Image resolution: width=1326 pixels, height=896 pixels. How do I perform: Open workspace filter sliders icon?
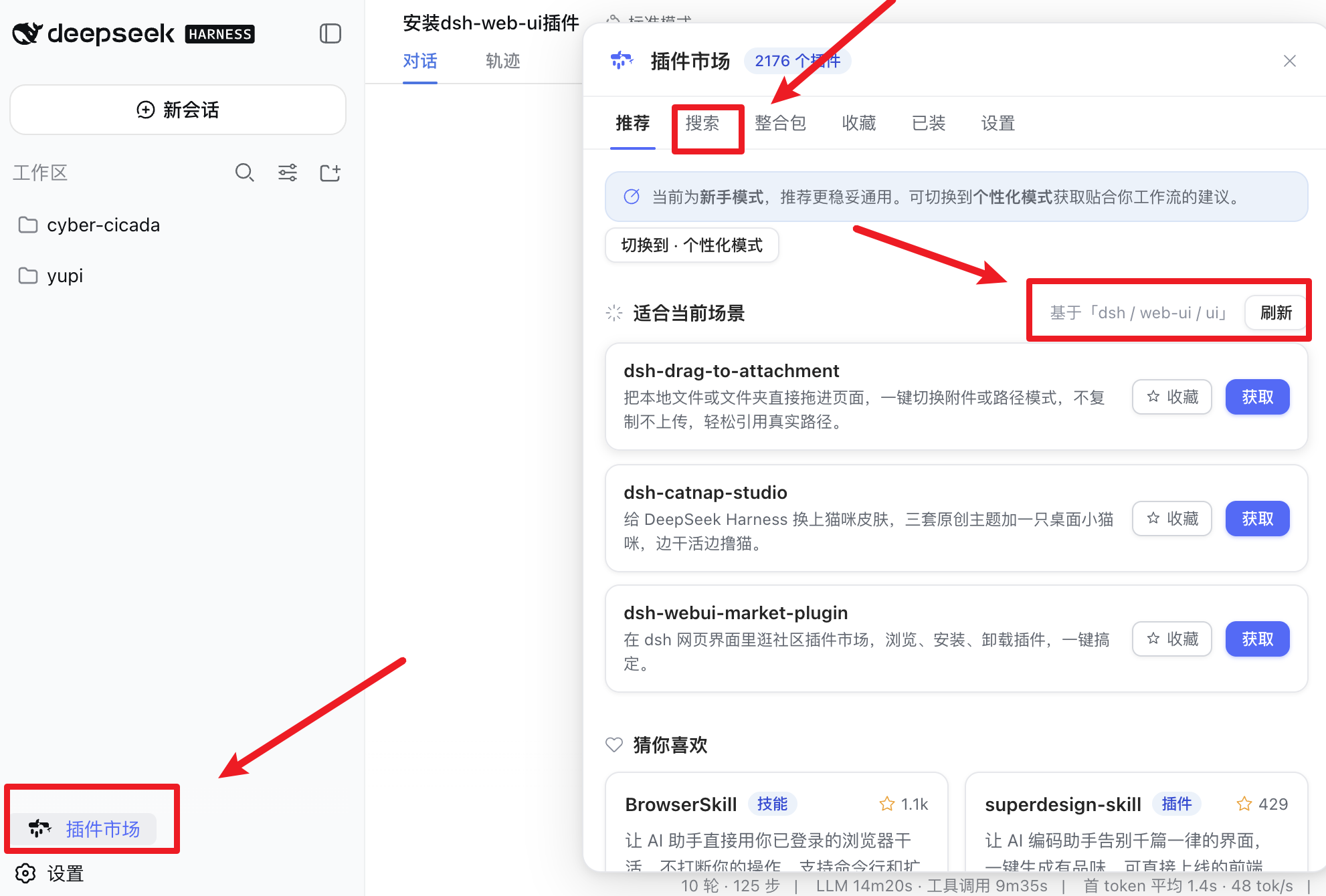coord(288,173)
